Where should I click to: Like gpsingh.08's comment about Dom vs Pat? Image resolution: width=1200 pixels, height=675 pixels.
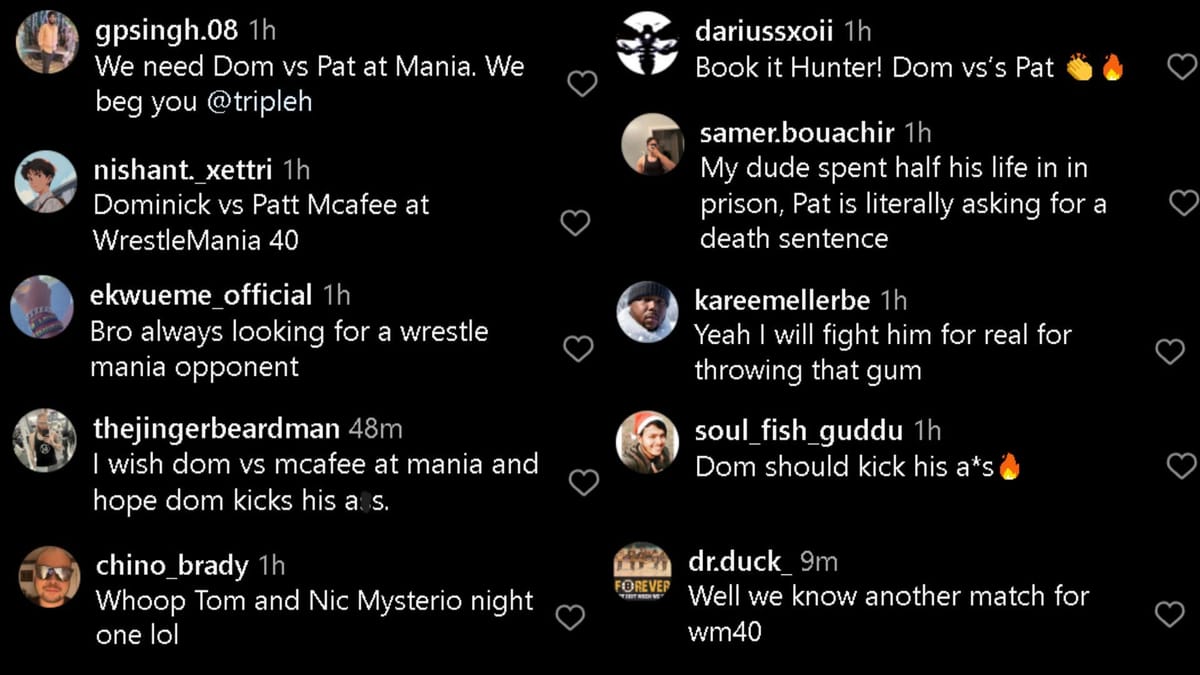click(581, 84)
